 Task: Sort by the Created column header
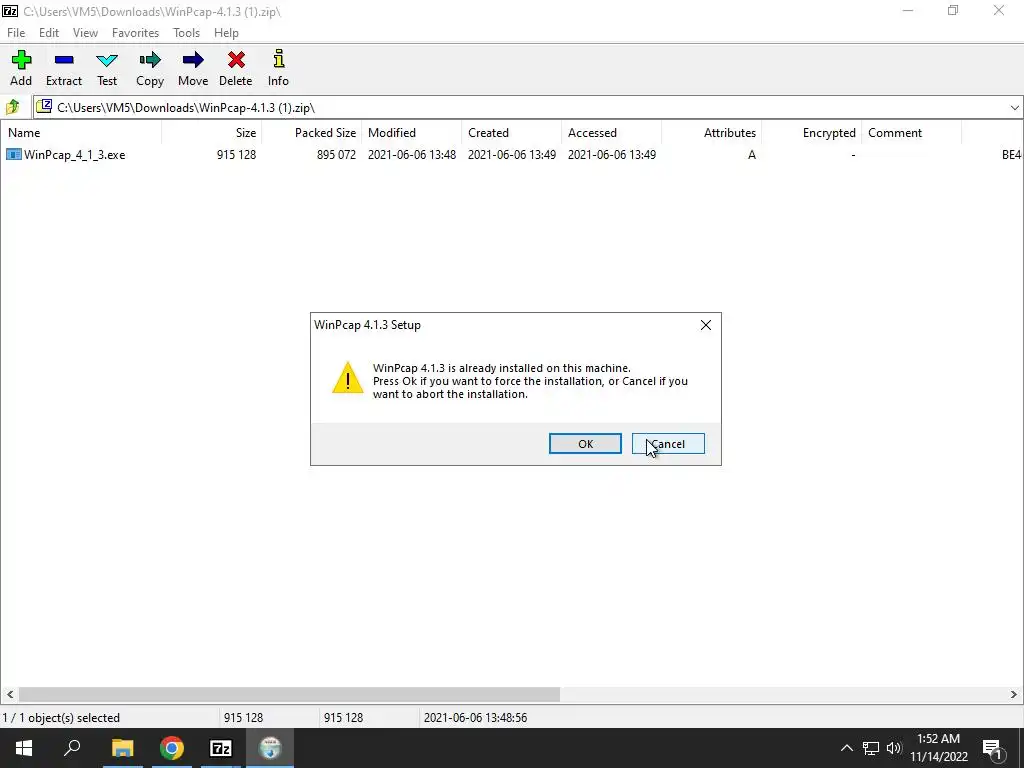[511, 133]
